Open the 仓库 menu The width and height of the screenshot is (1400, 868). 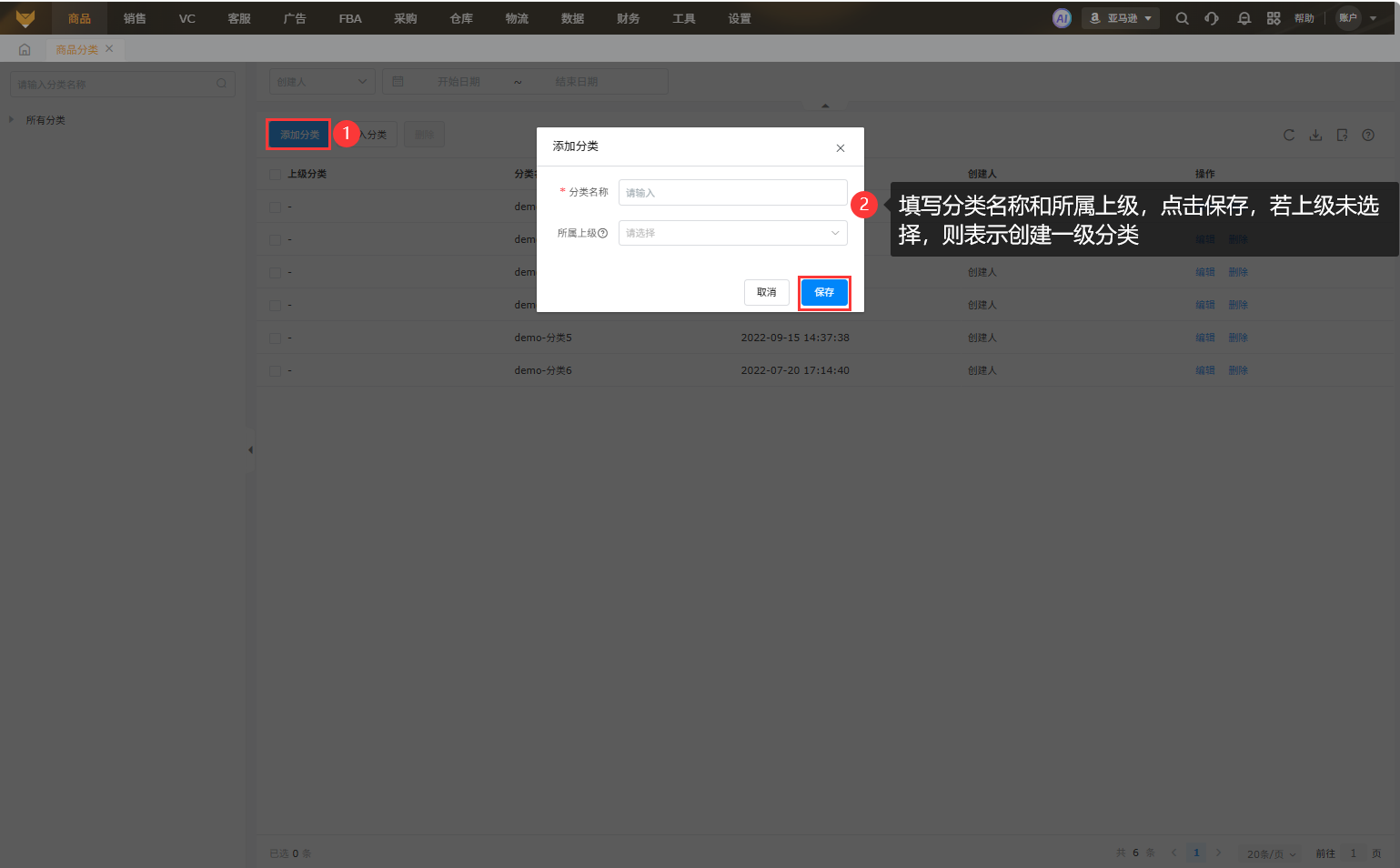(x=461, y=18)
